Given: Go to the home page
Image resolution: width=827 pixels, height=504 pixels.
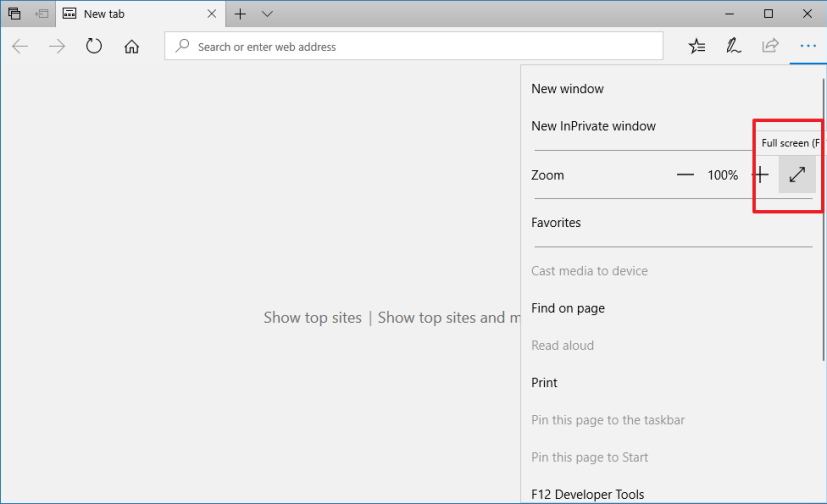Looking at the screenshot, I should (131, 46).
